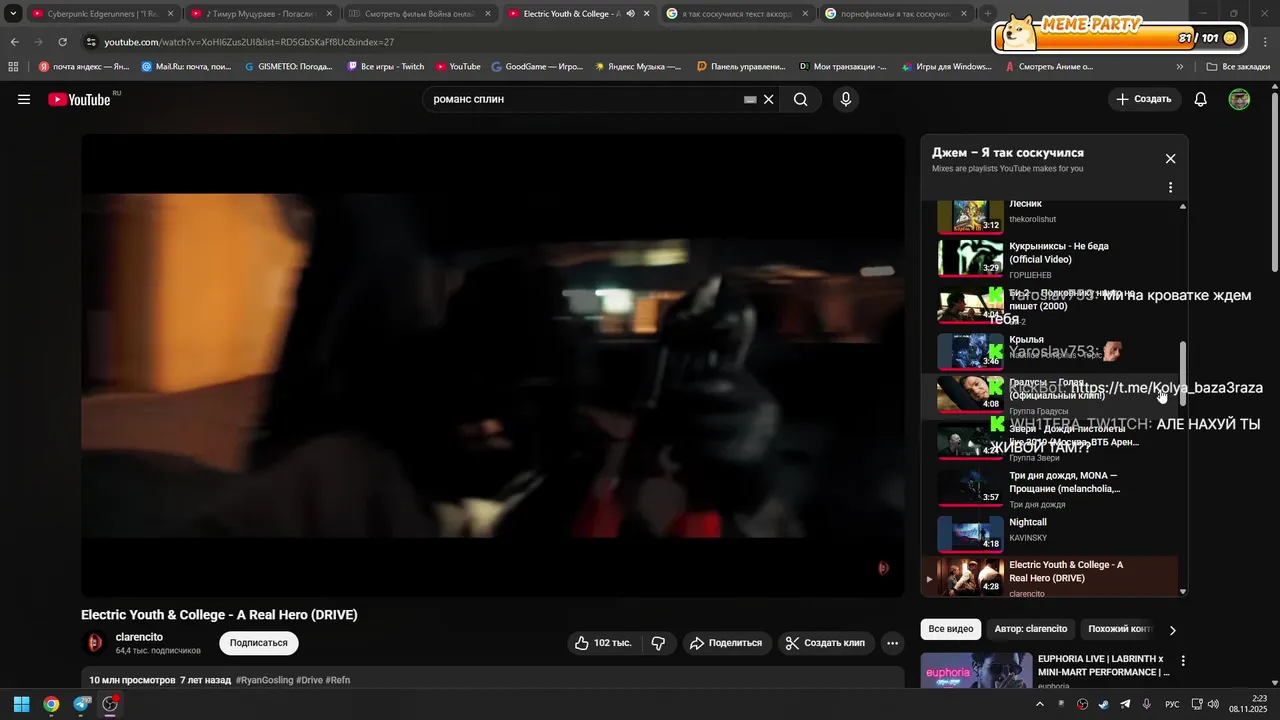Select the Автор: clarencito chip
The height and width of the screenshot is (720, 1280).
point(1031,629)
